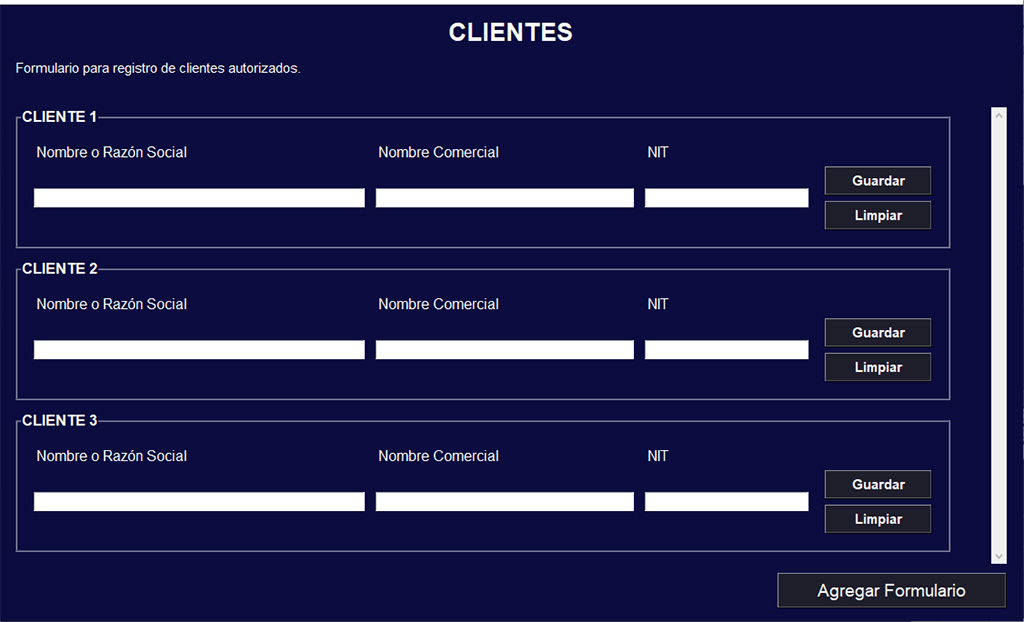Image resolution: width=1024 pixels, height=622 pixels.
Task: Select the NIT field of Cliente 1
Action: 726,198
